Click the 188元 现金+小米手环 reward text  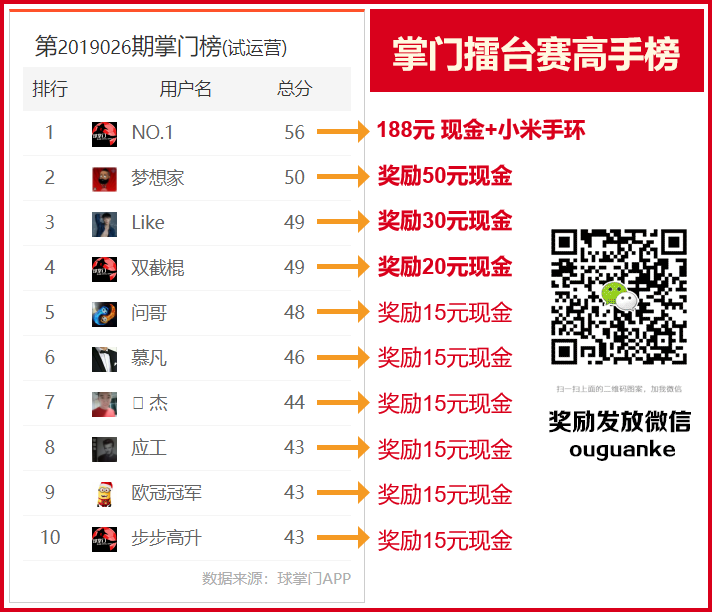coord(481,130)
